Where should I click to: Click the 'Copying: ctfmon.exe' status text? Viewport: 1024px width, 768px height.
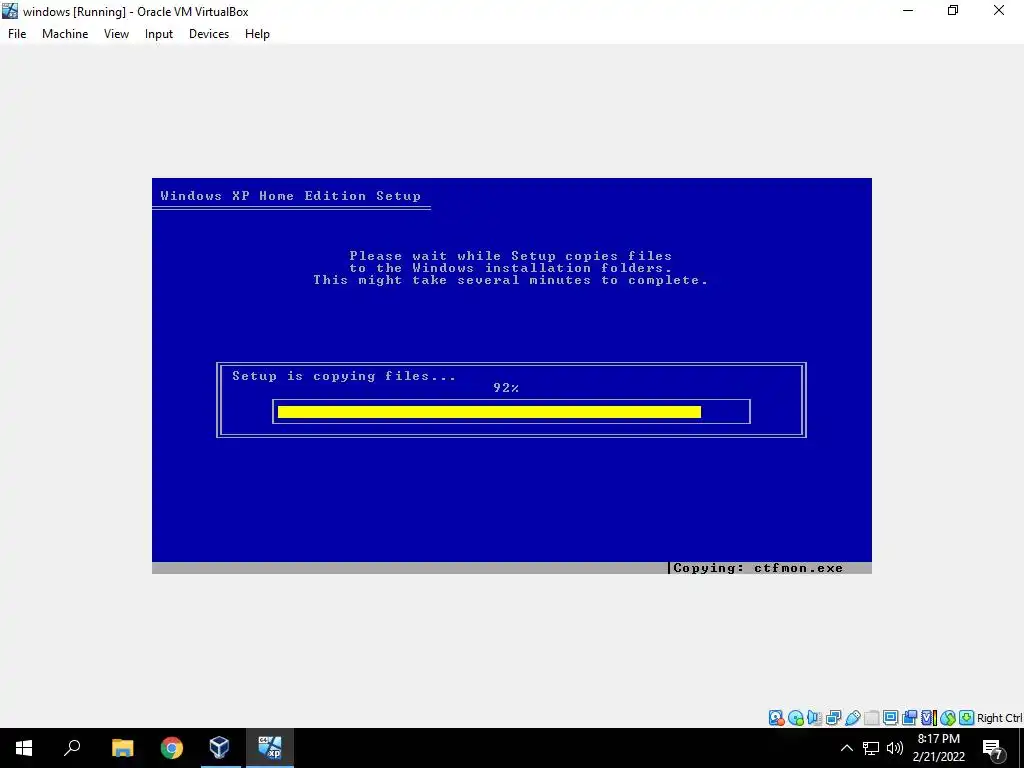tap(758, 568)
